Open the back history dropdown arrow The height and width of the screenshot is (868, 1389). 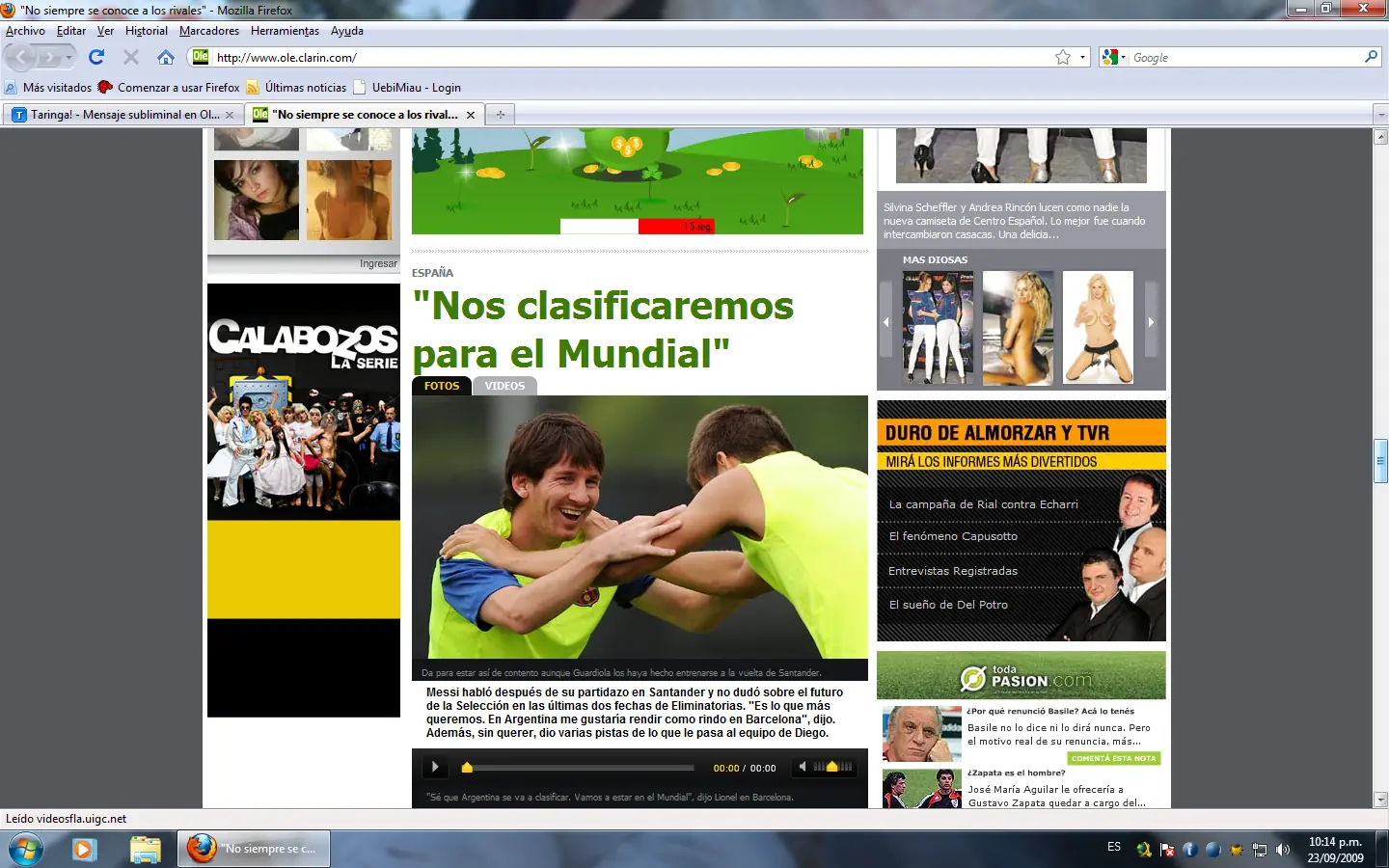[x=68, y=58]
